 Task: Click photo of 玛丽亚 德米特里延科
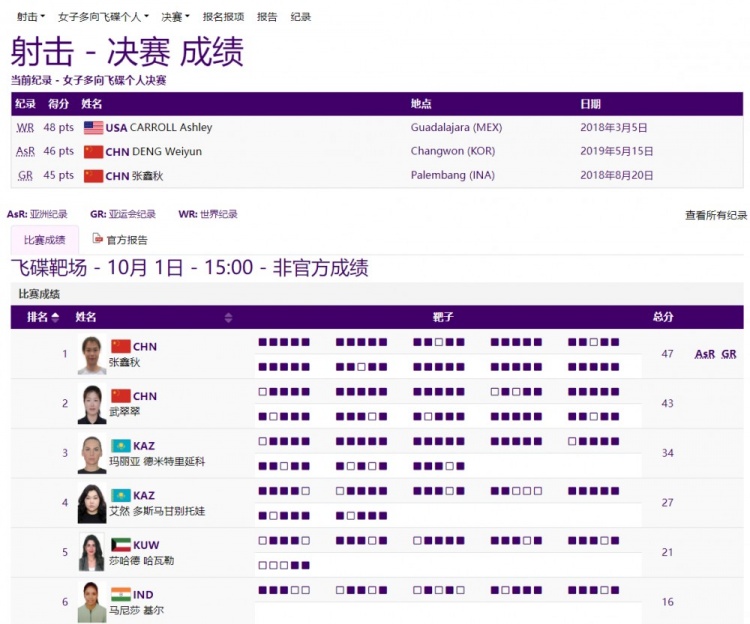(x=92, y=454)
